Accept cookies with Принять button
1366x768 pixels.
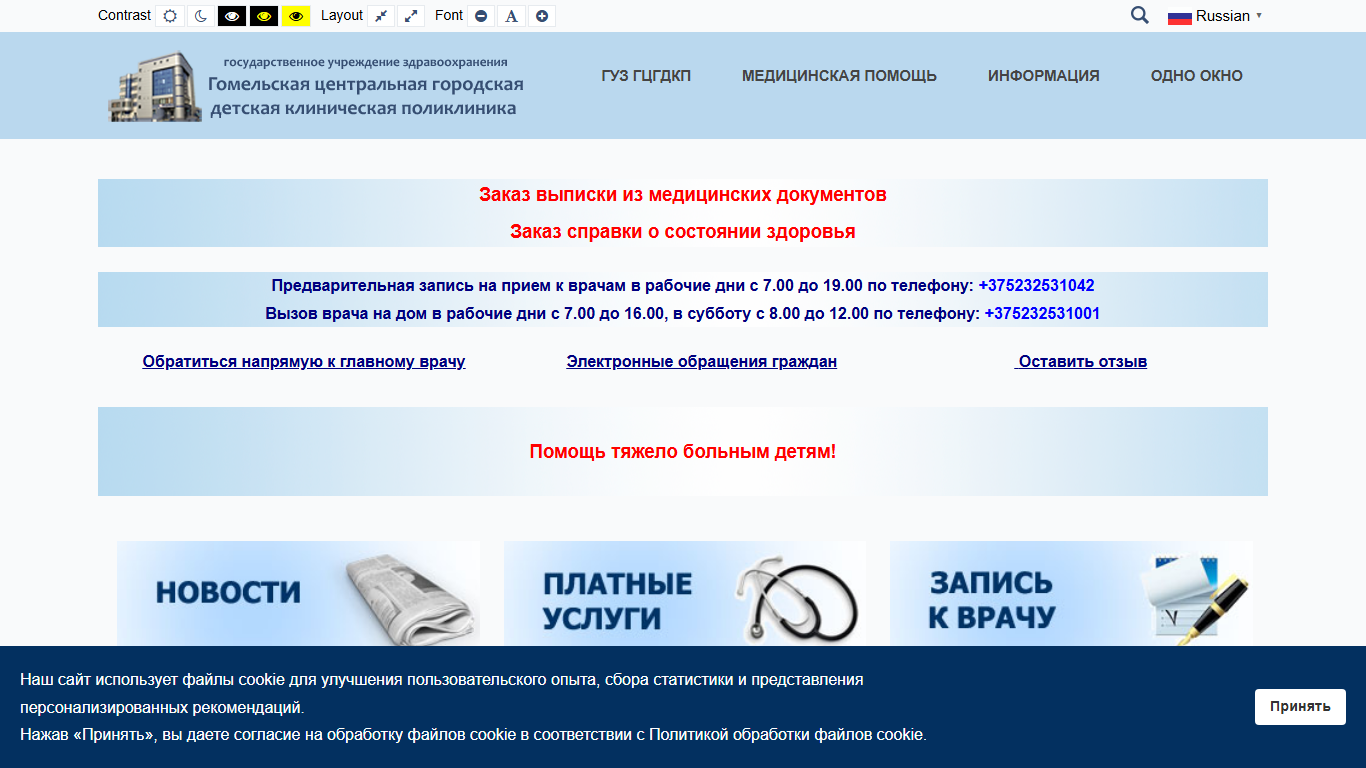click(x=1300, y=707)
